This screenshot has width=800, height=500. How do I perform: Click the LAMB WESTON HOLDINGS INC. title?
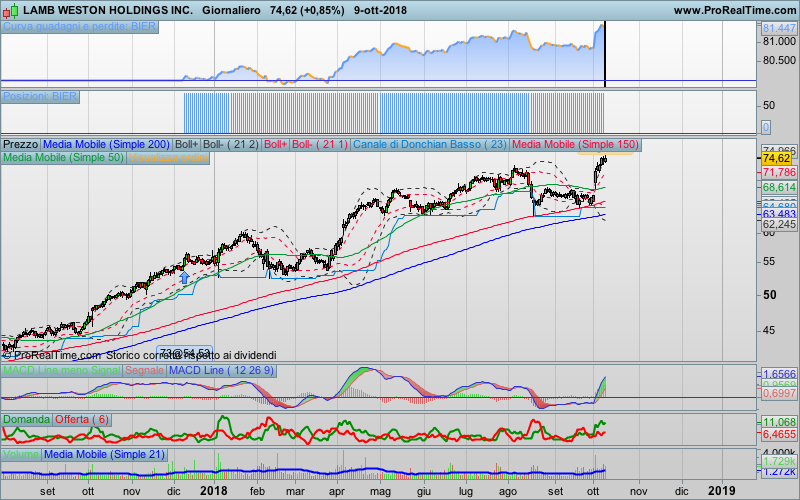[x=108, y=10]
